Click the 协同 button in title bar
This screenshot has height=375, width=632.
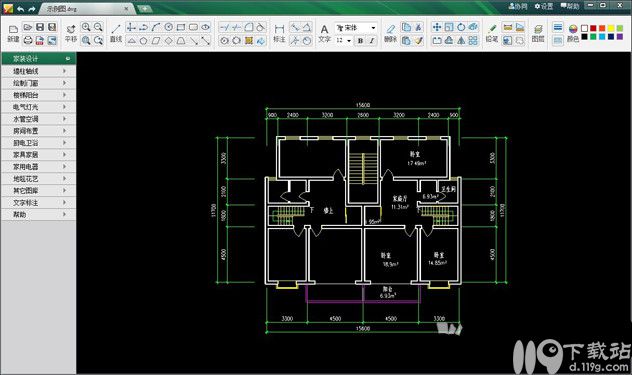(x=518, y=6)
